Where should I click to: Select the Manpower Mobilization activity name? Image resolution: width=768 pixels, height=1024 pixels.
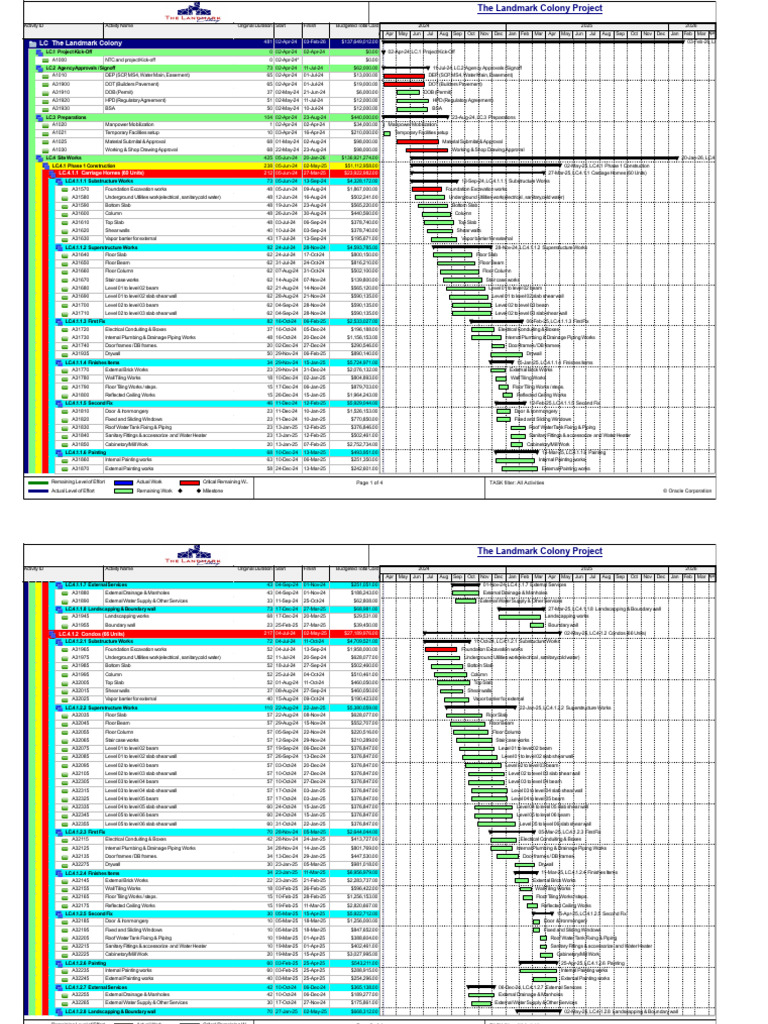129,125
